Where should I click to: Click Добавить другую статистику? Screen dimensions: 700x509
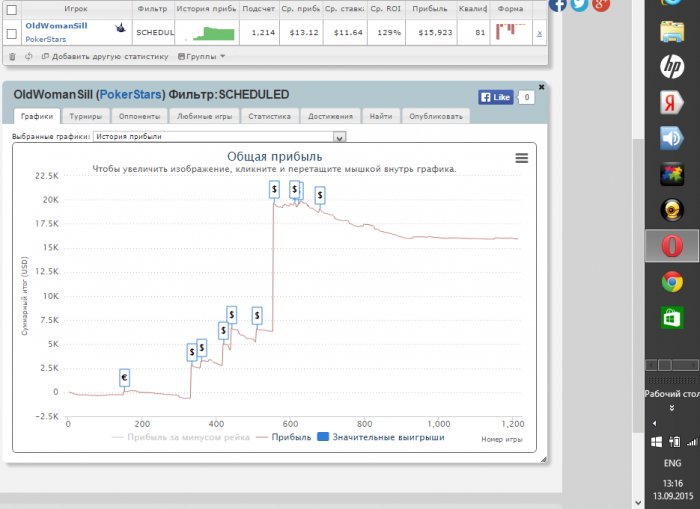(x=105, y=57)
